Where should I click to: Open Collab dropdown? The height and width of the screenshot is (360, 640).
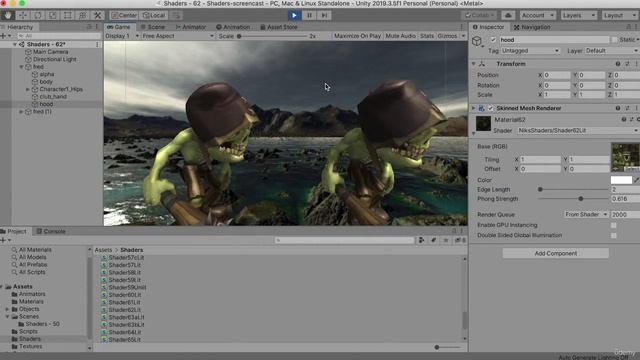[x=480, y=15]
